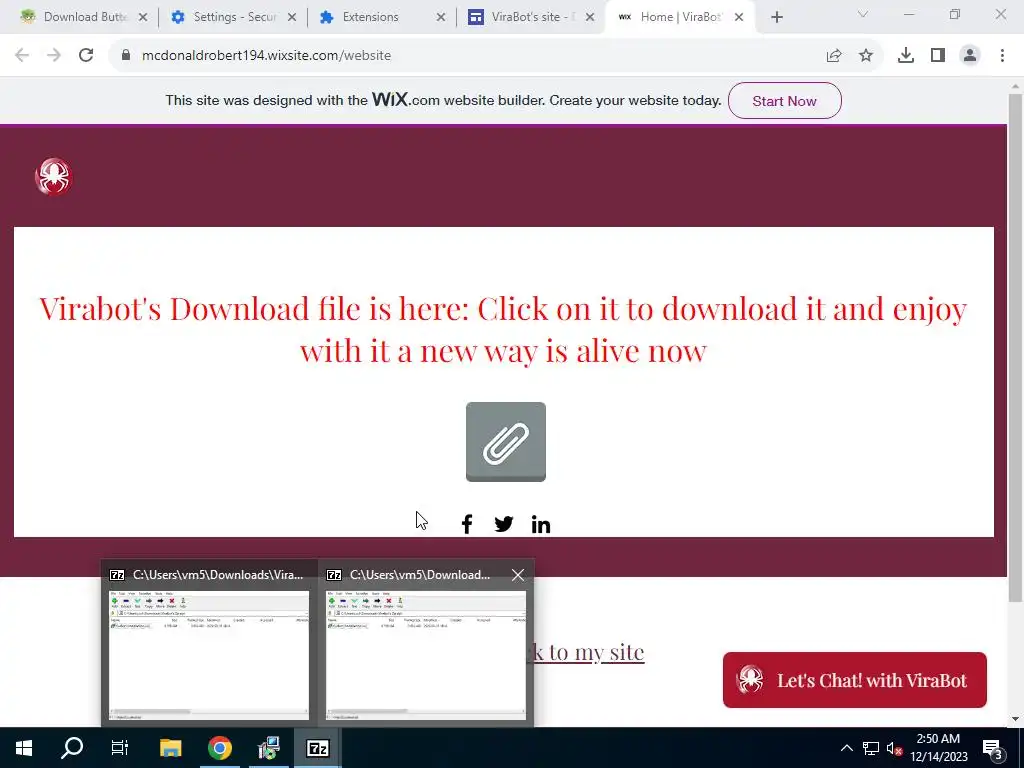Screen dimensions: 1024x768
Task: Select second 7-Zip window preview thumbnail
Action: click(426, 655)
